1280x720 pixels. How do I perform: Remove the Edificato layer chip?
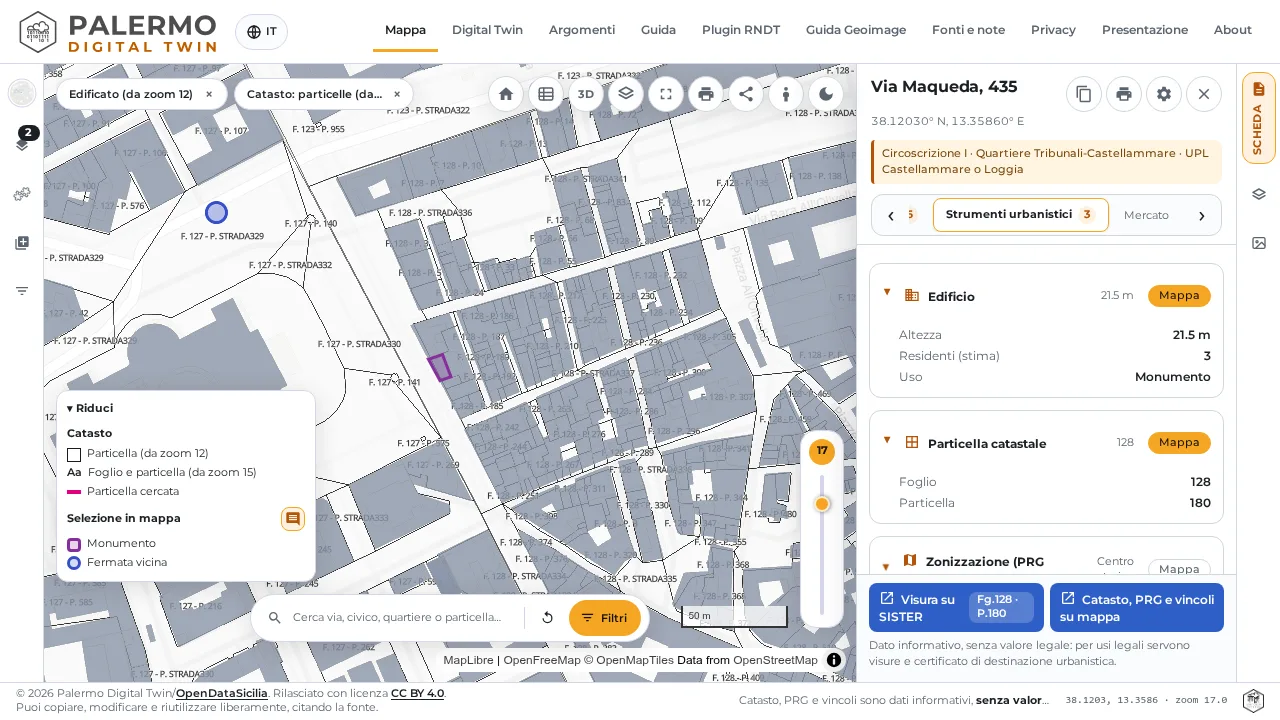pyautogui.click(x=209, y=94)
